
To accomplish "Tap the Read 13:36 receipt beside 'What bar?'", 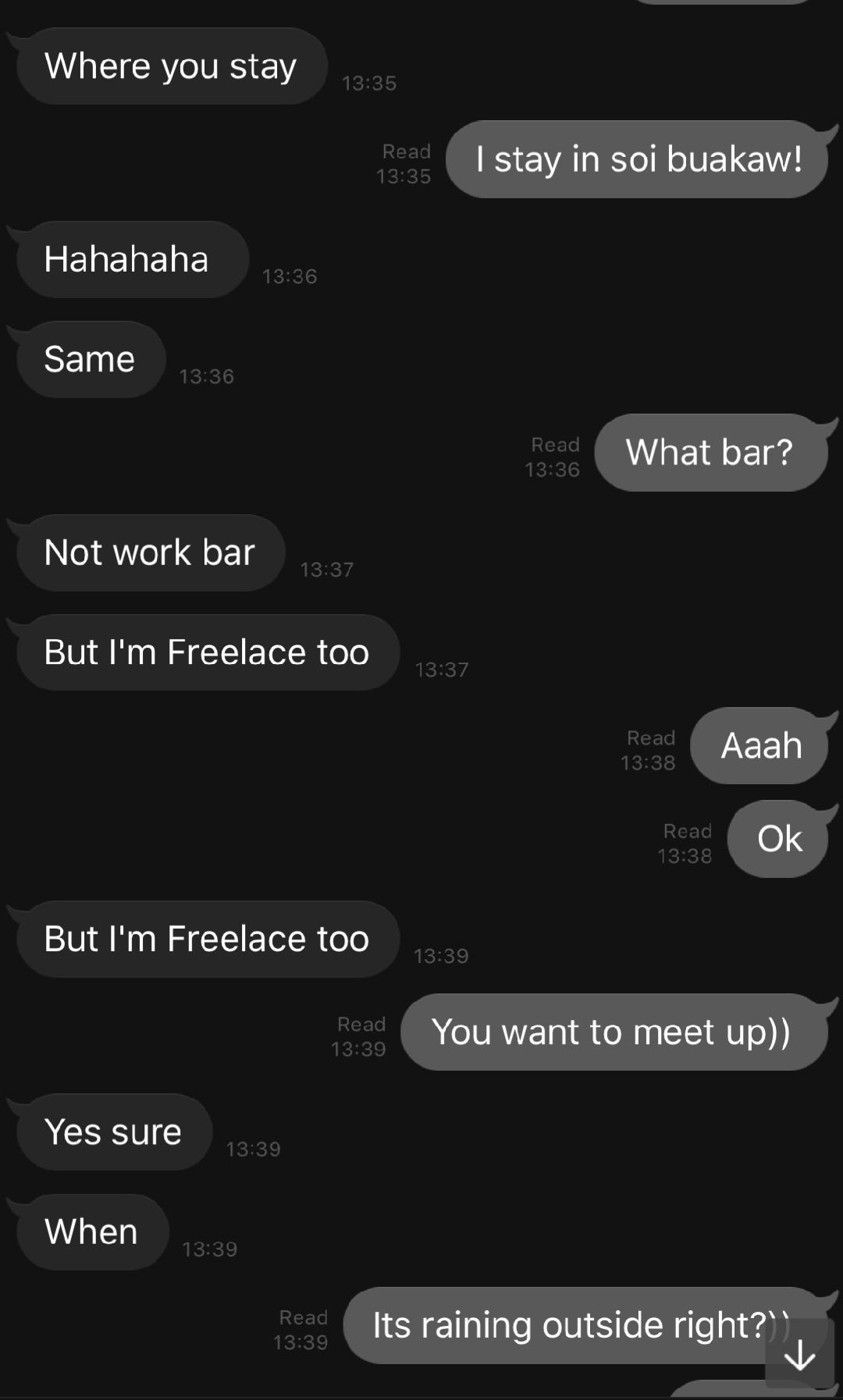I will [553, 457].
